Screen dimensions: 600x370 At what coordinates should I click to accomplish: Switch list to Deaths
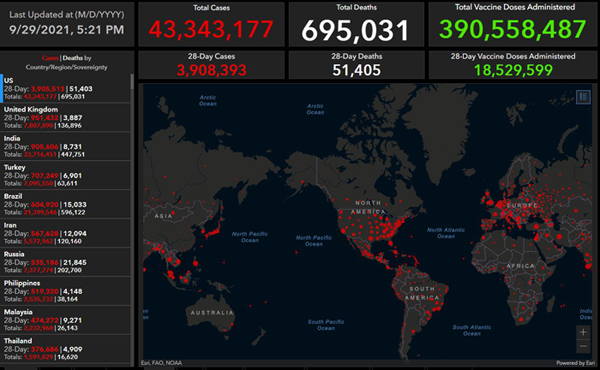click(73, 58)
